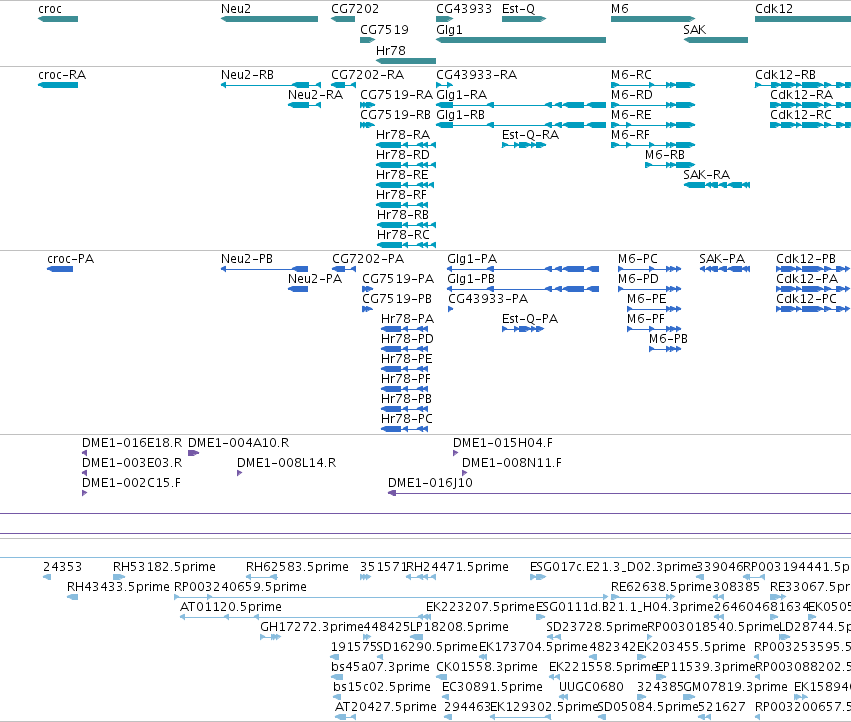Select the Hr78-RF transcript label
The height and width of the screenshot is (722, 851).
click(402, 195)
